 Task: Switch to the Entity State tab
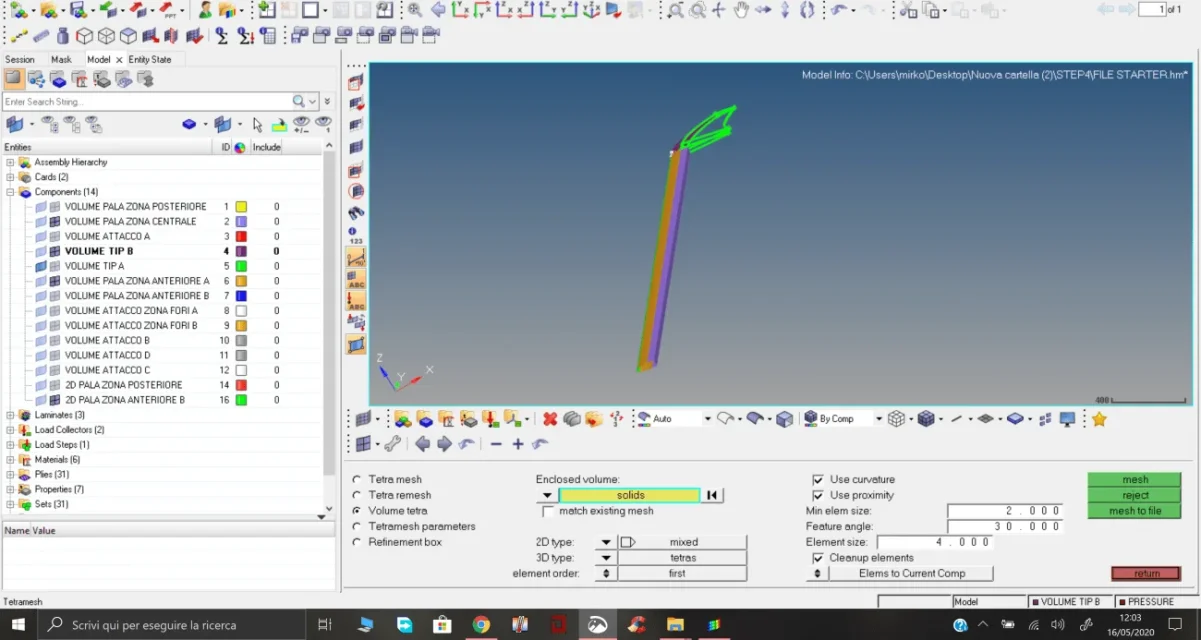pos(150,60)
